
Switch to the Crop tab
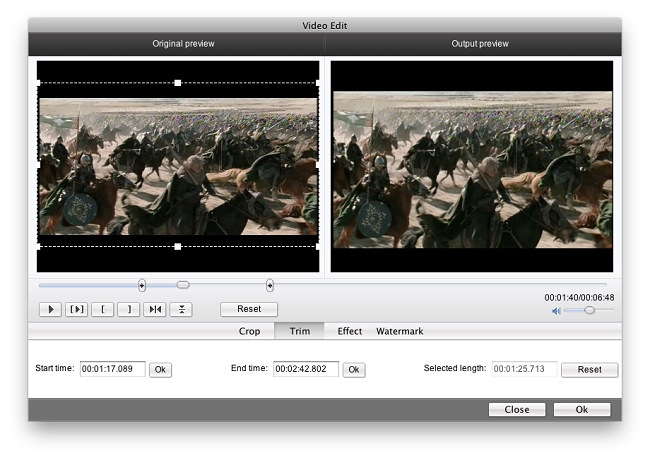point(250,331)
